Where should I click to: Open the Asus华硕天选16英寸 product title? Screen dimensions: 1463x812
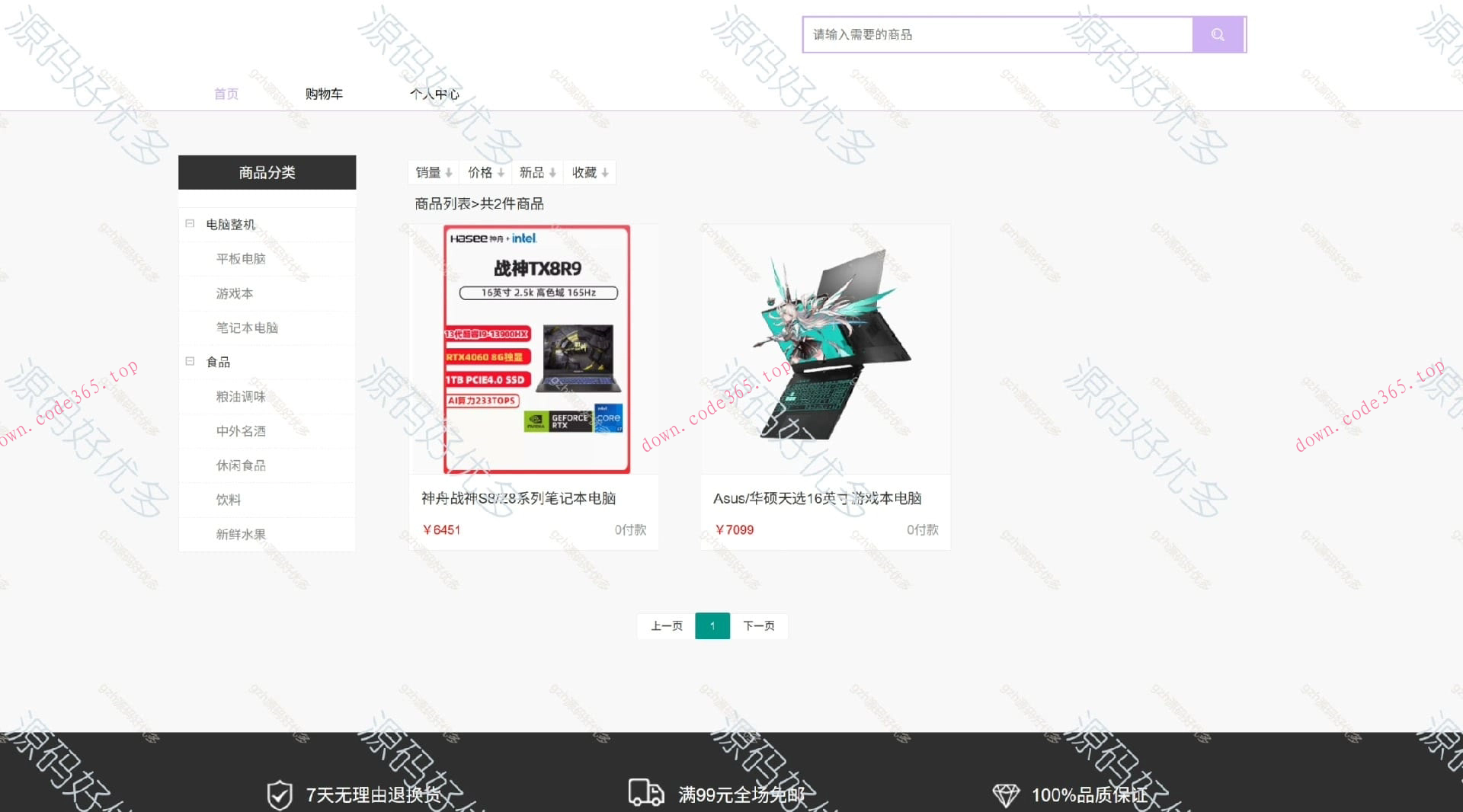click(x=817, y=498)
